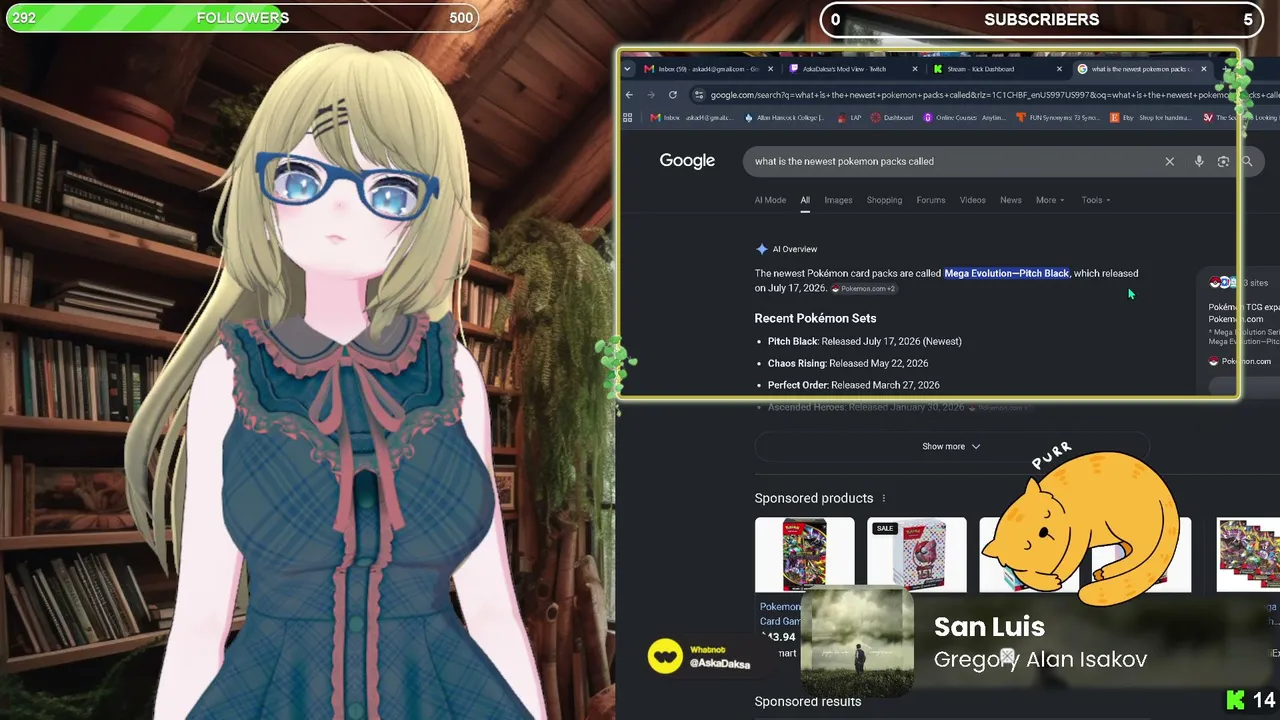Close the Twitch Mod View tab
Viewport: 1280px width, 720px height.
tap(915, 69)
